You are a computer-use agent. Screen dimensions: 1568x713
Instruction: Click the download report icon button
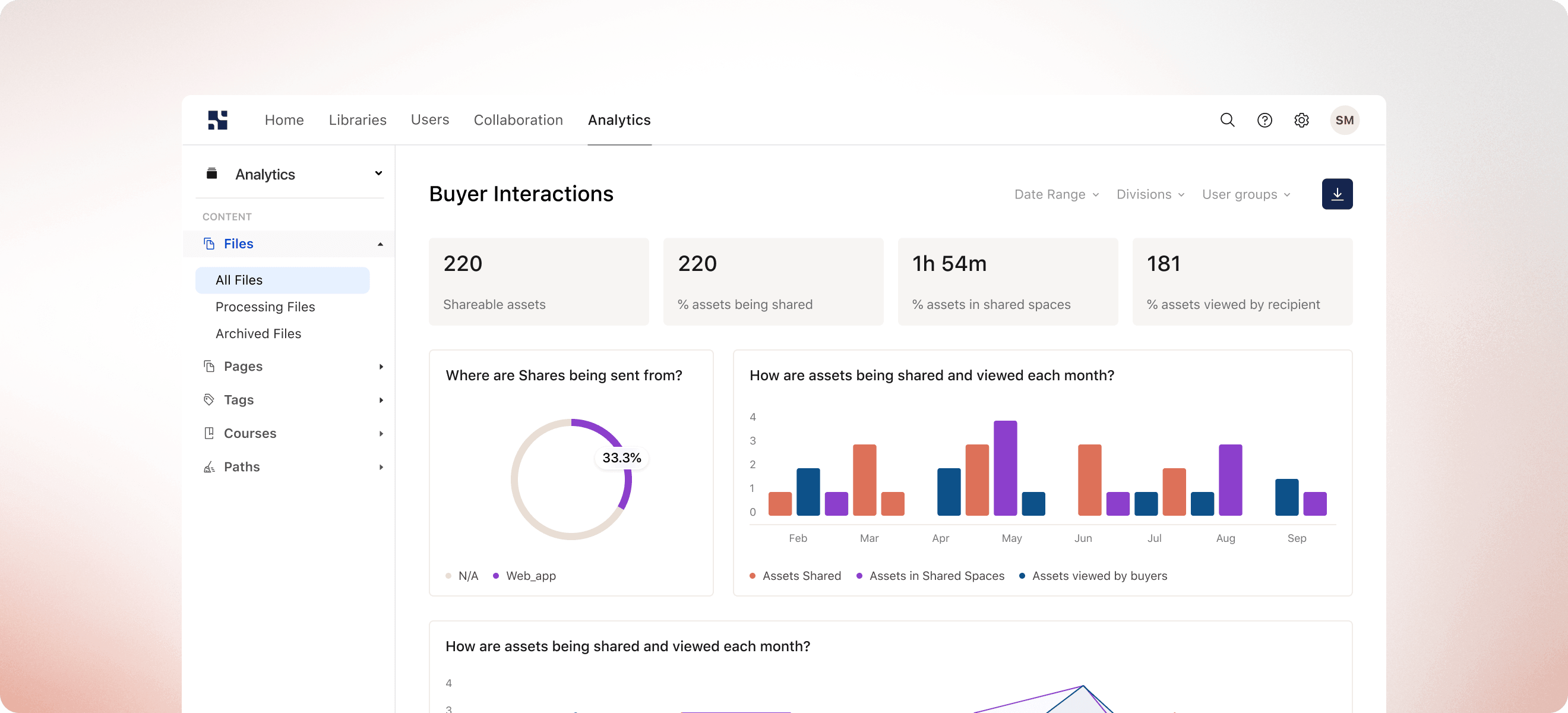[x=1338, y=194]
